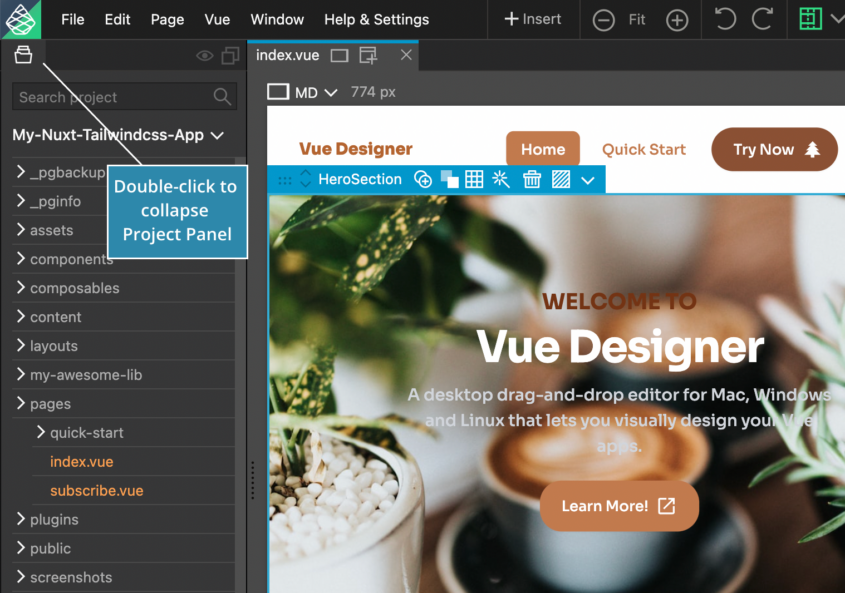Zoom in with the plus circle icon
The width and height of the screenshot is (845, 593).
tap(677, 20)
